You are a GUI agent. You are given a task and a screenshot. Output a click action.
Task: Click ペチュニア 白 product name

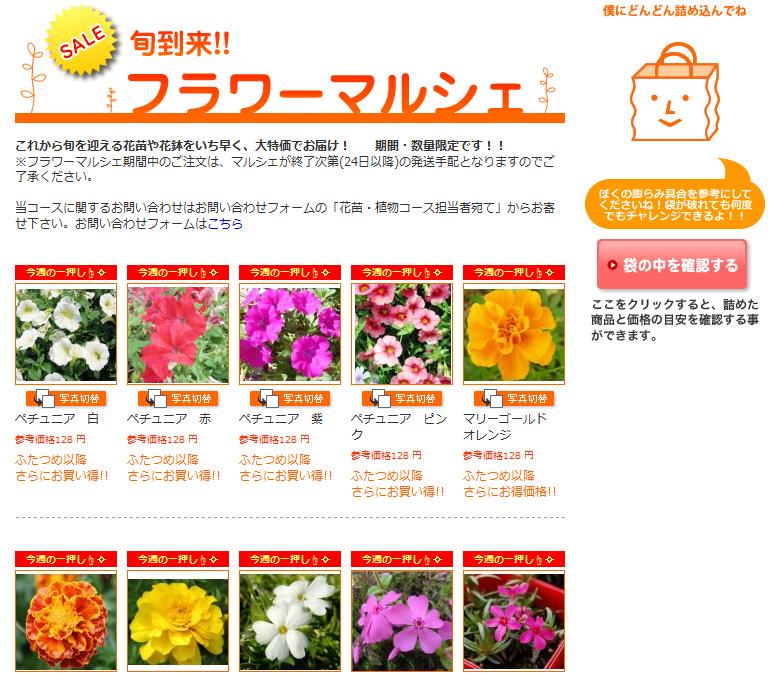pyautogui.click(x=57, y=419)
